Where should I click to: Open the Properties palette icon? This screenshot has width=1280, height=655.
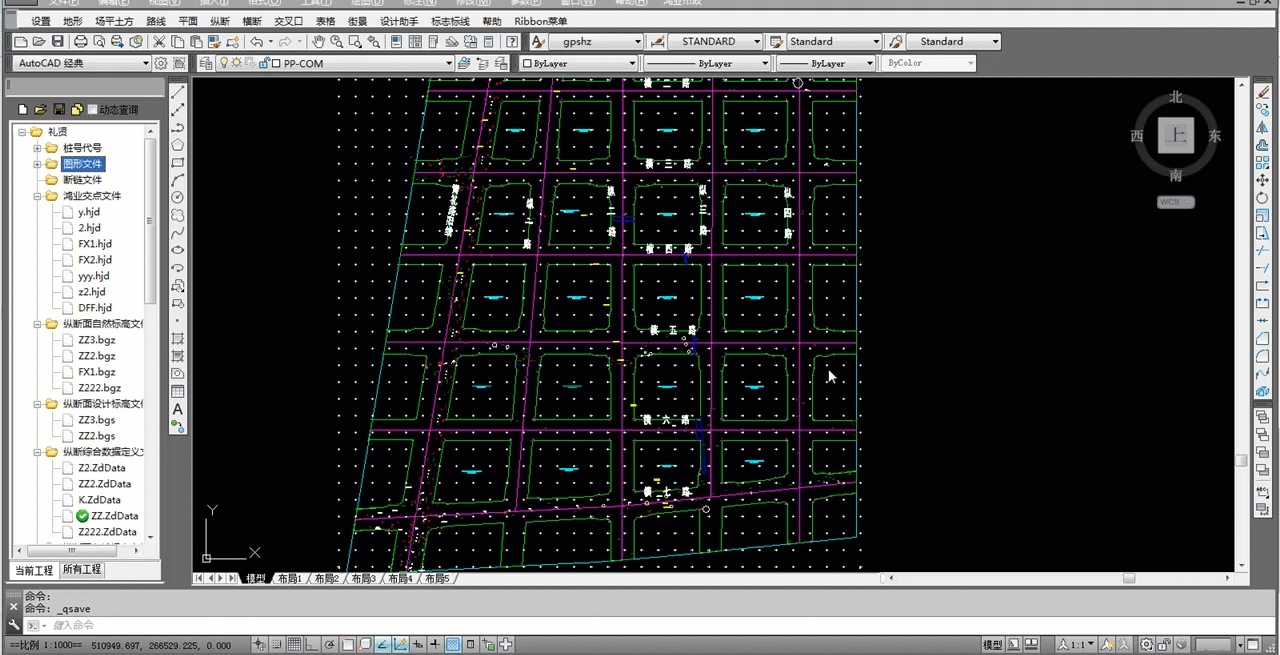tap(396, 41)
